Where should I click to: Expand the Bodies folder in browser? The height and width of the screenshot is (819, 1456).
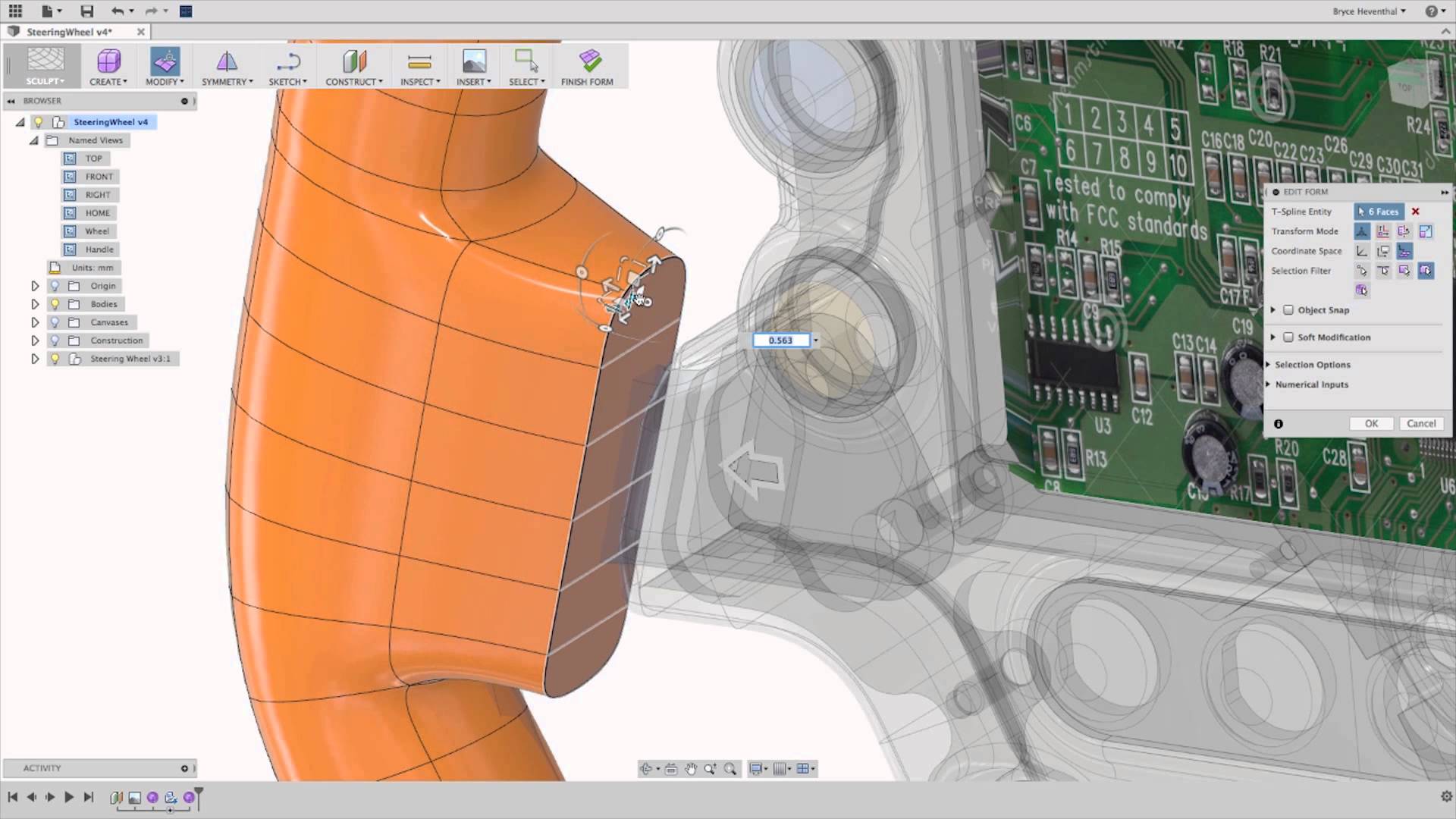tap(35, 304)
